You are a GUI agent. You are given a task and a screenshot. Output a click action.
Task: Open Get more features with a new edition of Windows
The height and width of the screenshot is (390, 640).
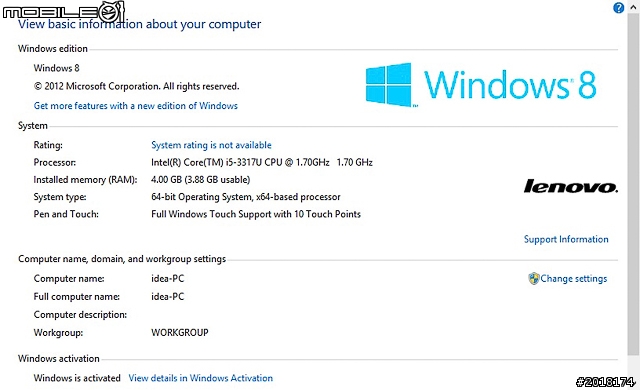pyautogui.click(x=136, y=106)
